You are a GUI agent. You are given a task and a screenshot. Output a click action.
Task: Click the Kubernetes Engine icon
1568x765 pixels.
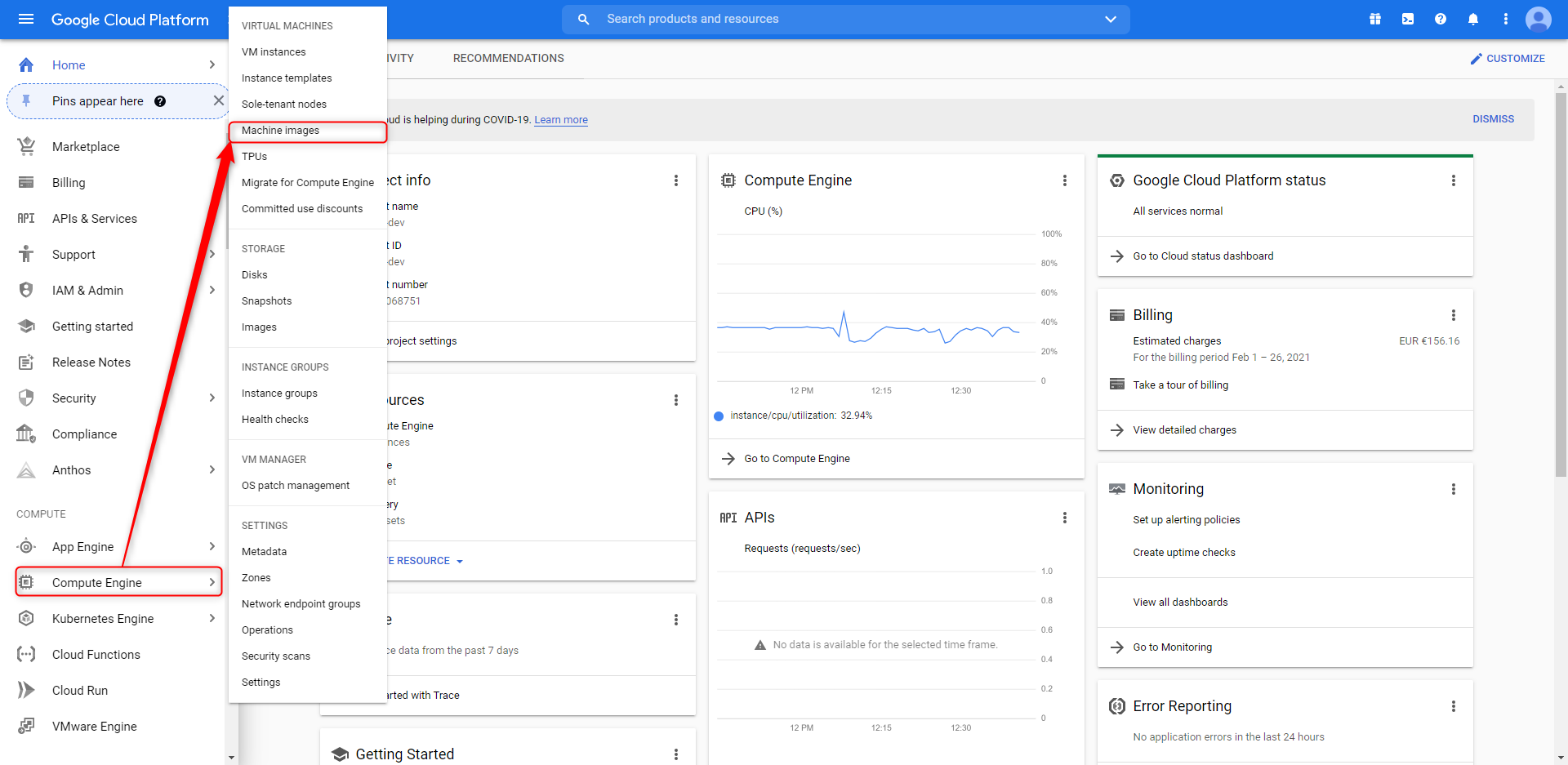point(26,618)
